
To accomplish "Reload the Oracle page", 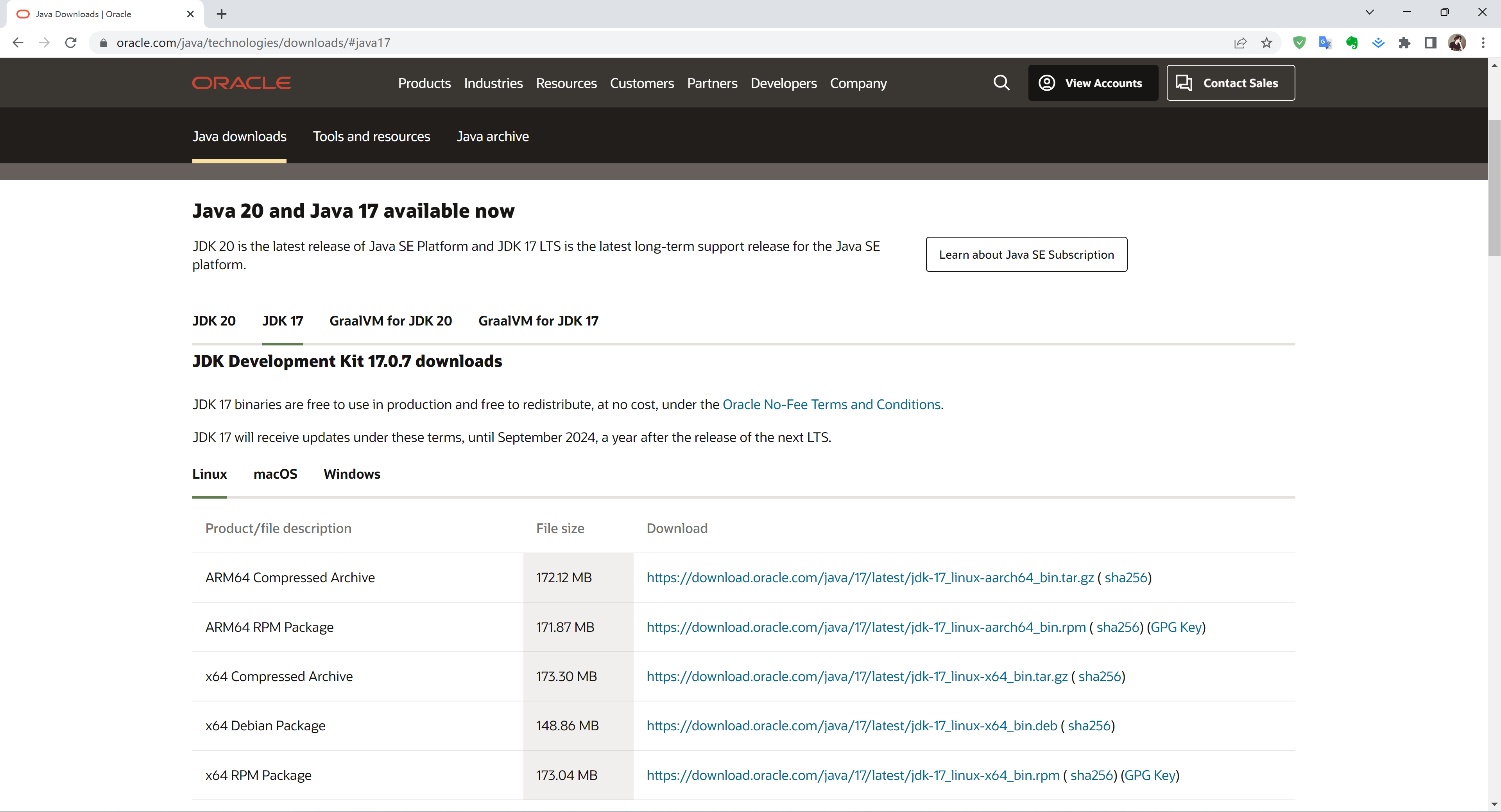I will (x=71, y=43).
